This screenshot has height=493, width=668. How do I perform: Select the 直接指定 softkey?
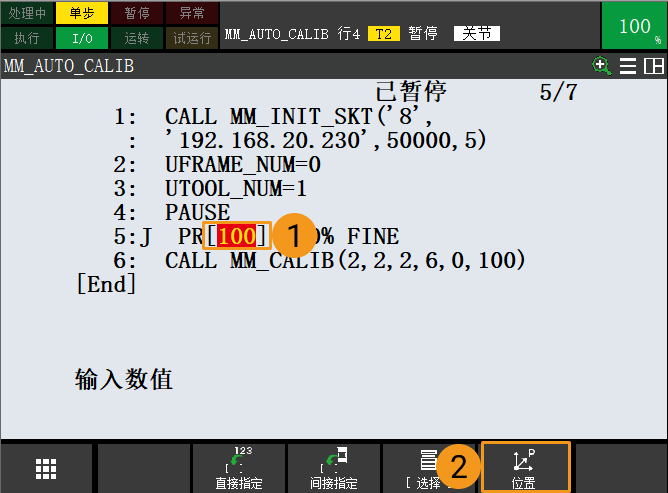pos(239,468)
